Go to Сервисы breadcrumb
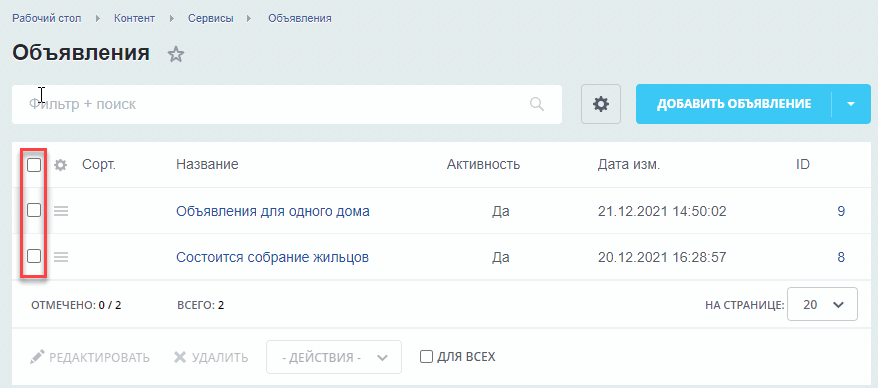This screenshot has height=388, width=878. tap(211, 18)
